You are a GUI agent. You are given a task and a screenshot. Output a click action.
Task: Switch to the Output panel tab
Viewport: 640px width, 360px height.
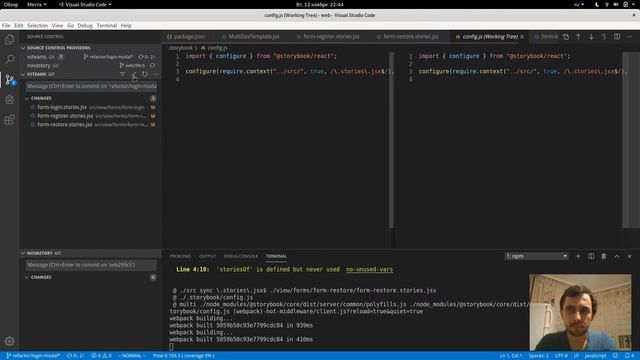click(x=207, y=256)
